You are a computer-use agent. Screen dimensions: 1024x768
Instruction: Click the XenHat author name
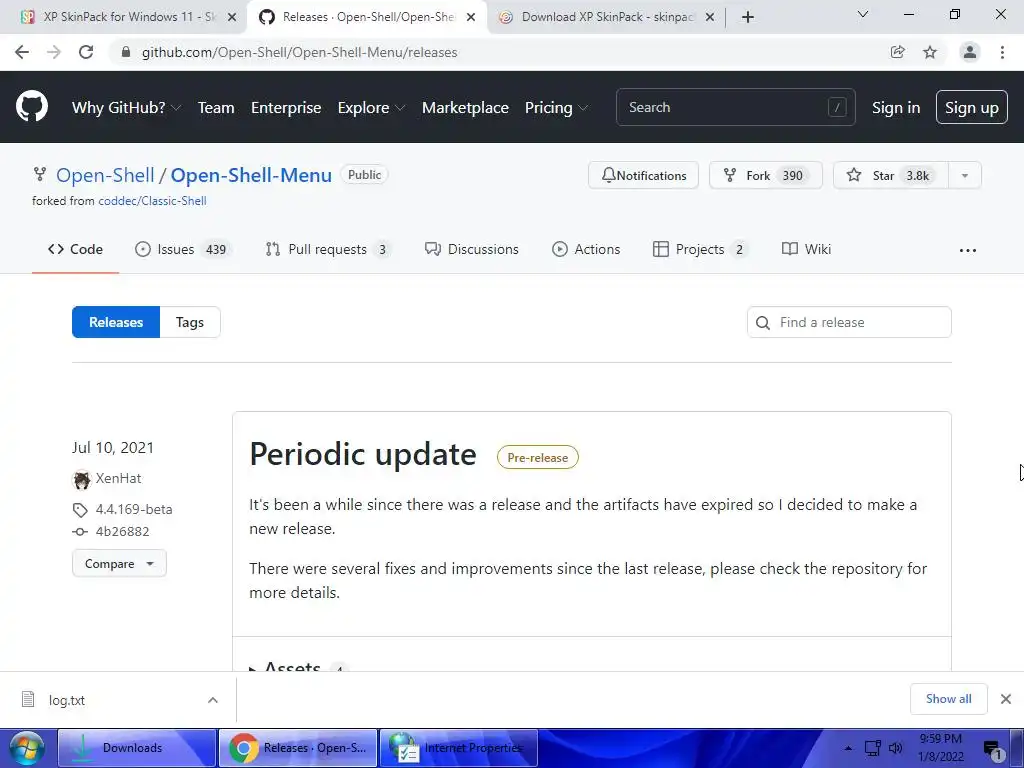click(118, 478)
